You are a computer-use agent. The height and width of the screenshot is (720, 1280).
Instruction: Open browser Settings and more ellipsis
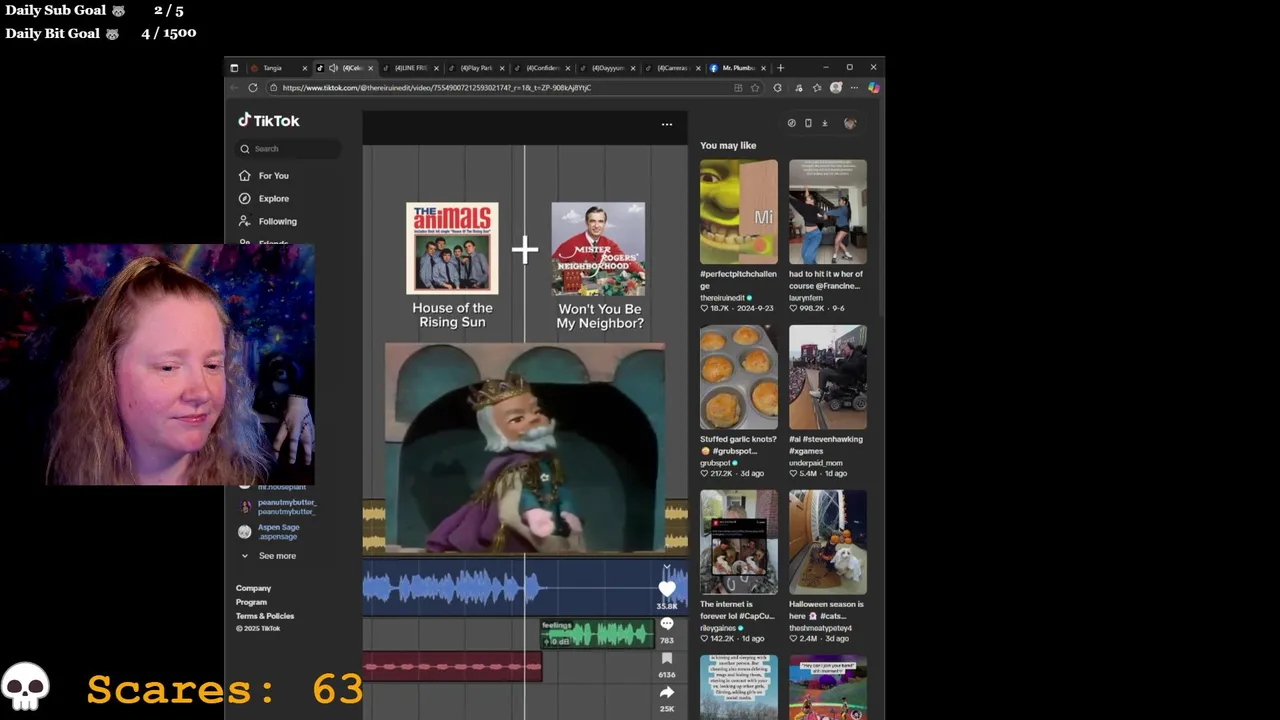(x=854, y=88)
